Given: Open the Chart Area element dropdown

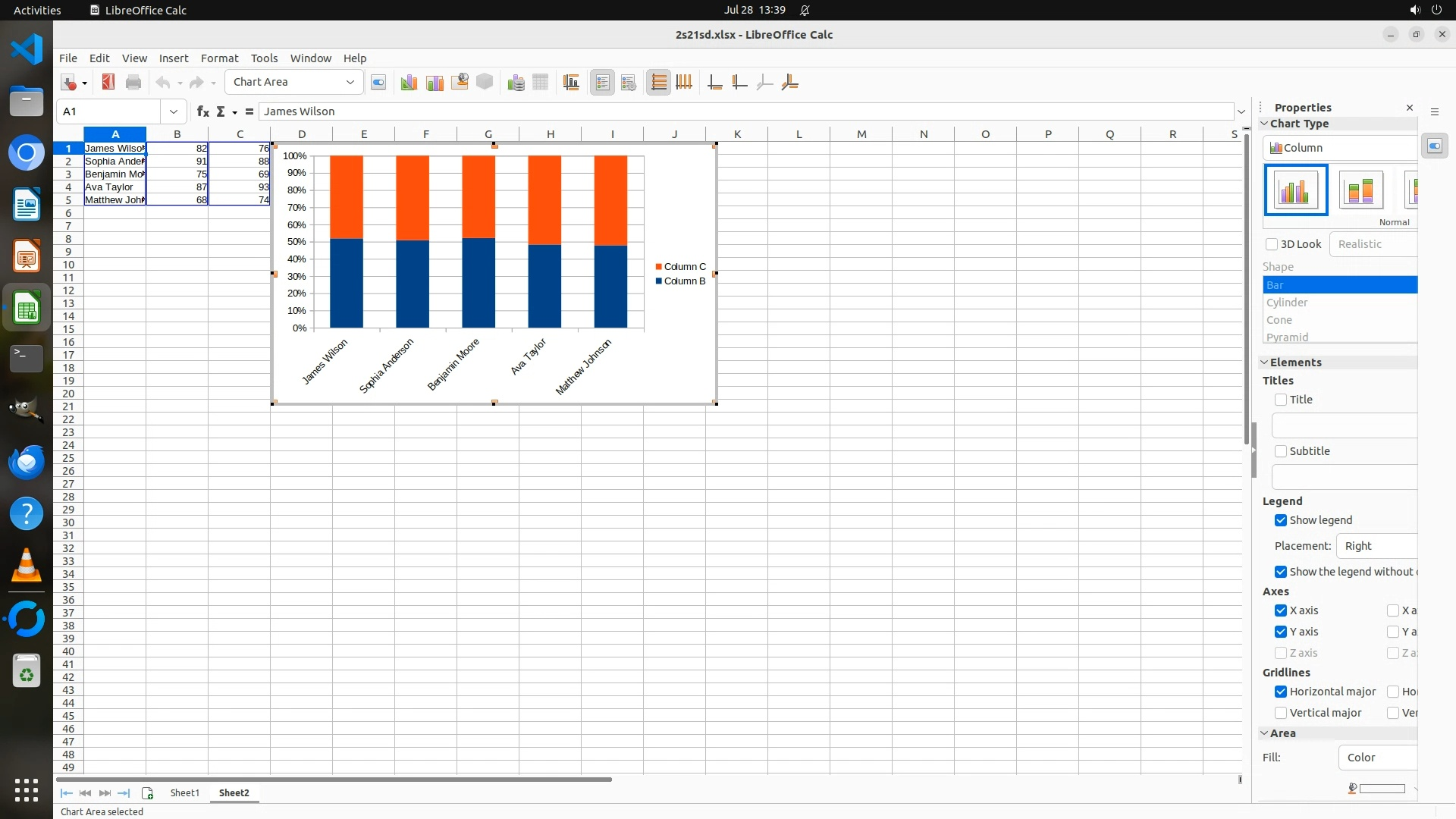Looking at the screenshot, I should tap(350, 82).
